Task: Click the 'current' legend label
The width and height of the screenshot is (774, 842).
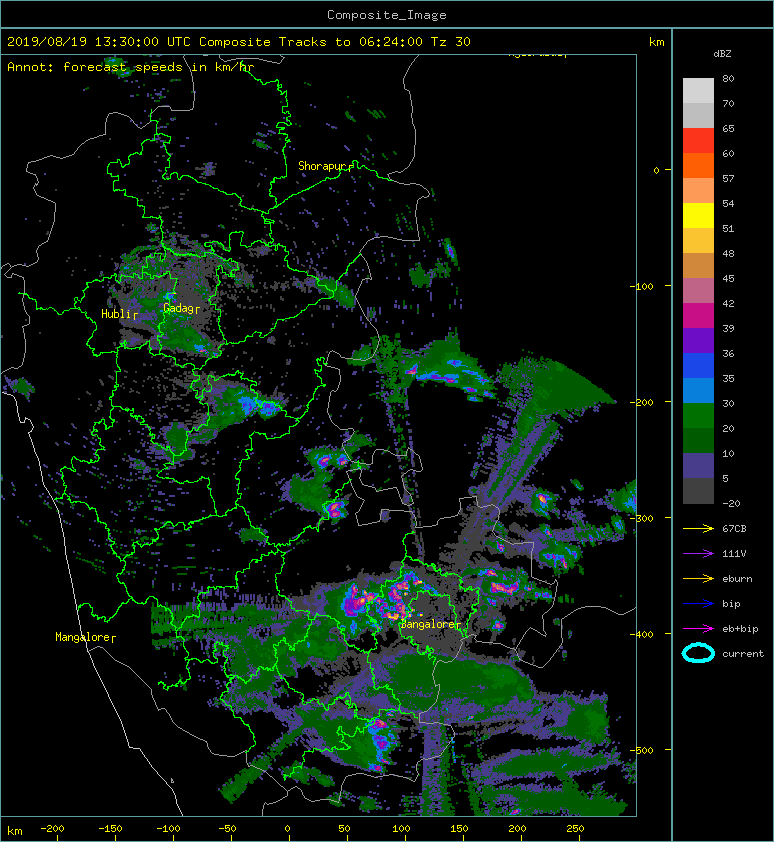Action: (743, 654)
